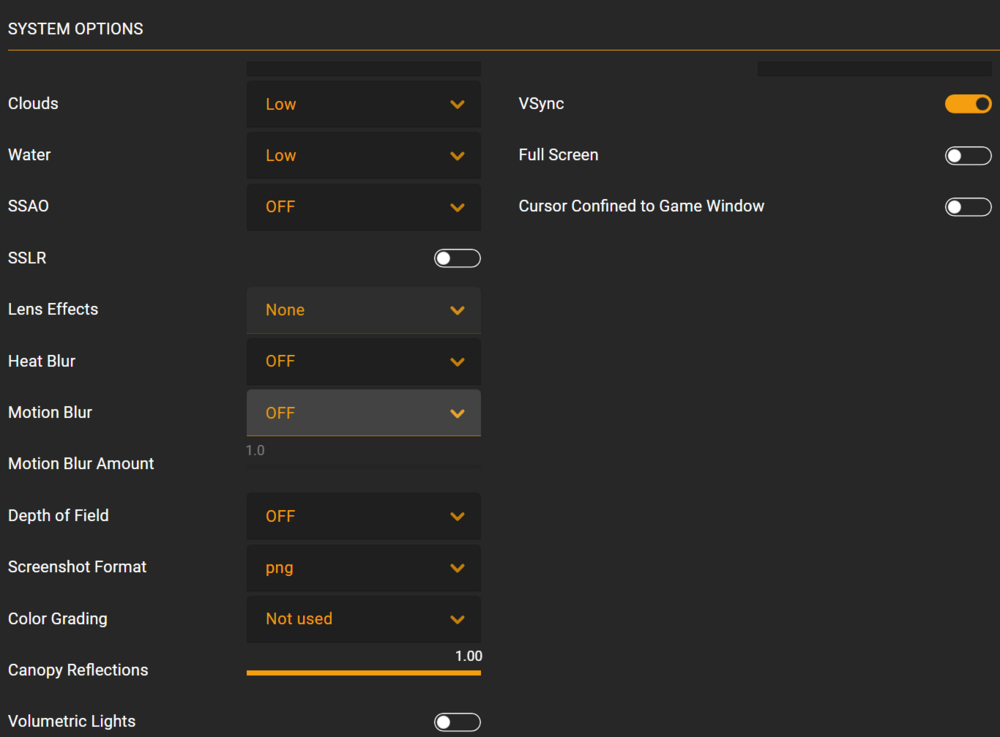The height and width of the screenshot is (737, 1000).
Task: Toggle Cursor Confined to Game Window
Action: [968, 207]
